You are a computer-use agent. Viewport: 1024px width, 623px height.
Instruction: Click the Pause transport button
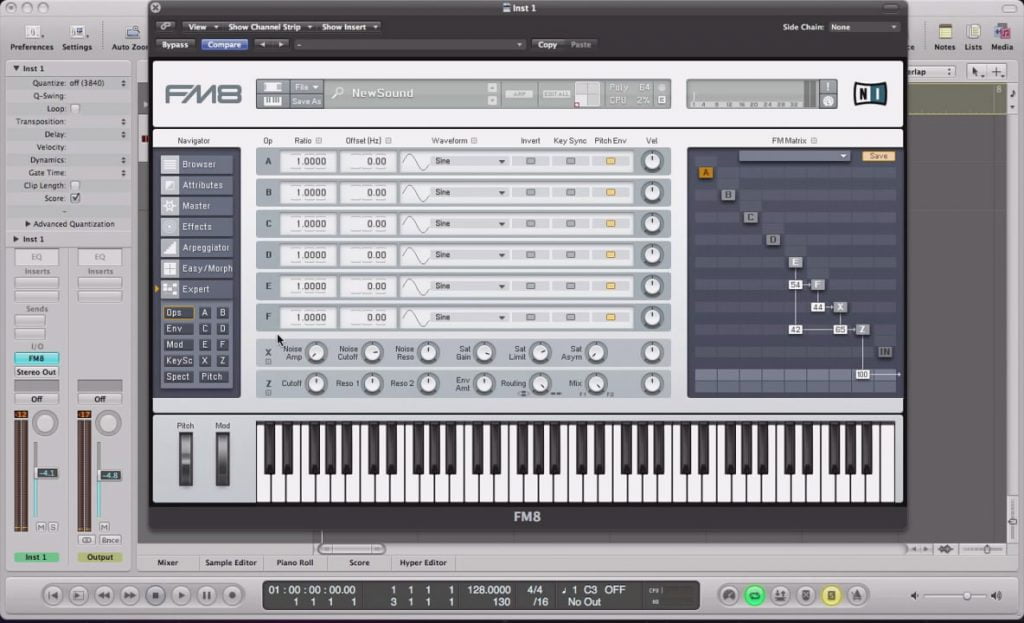click(206, 595)
